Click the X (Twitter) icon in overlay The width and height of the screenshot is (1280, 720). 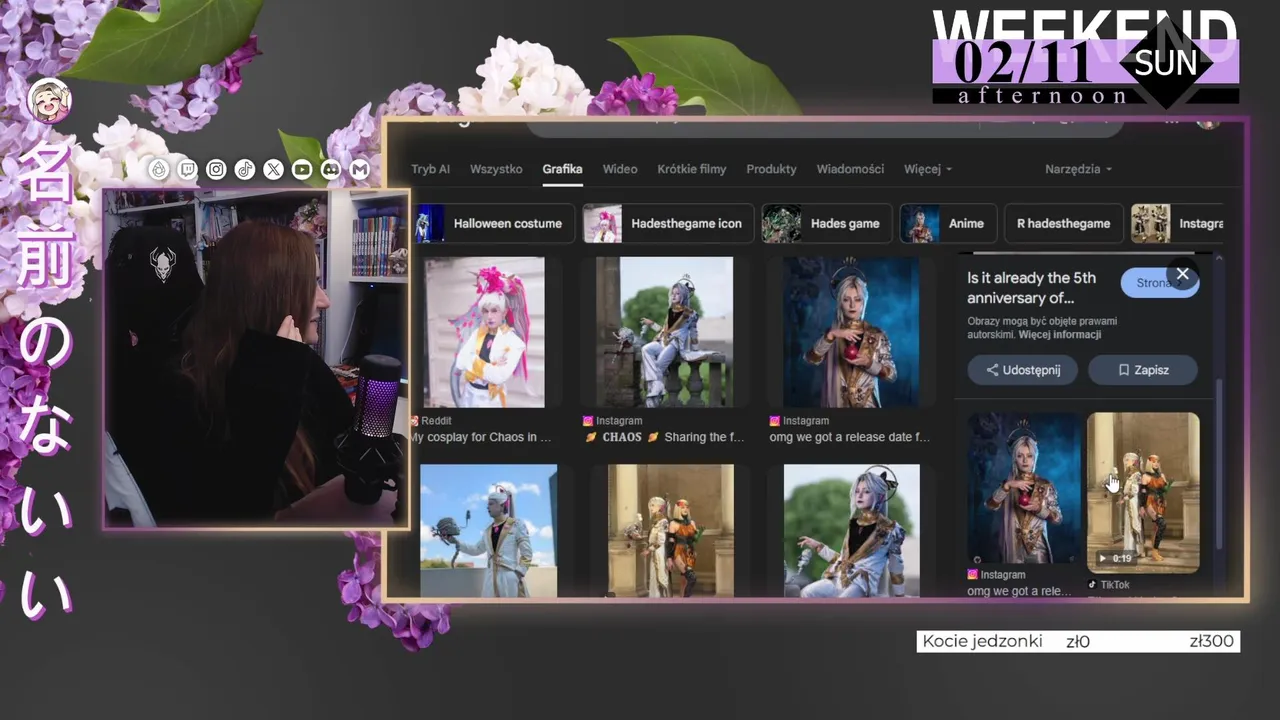tap(274, 170)
